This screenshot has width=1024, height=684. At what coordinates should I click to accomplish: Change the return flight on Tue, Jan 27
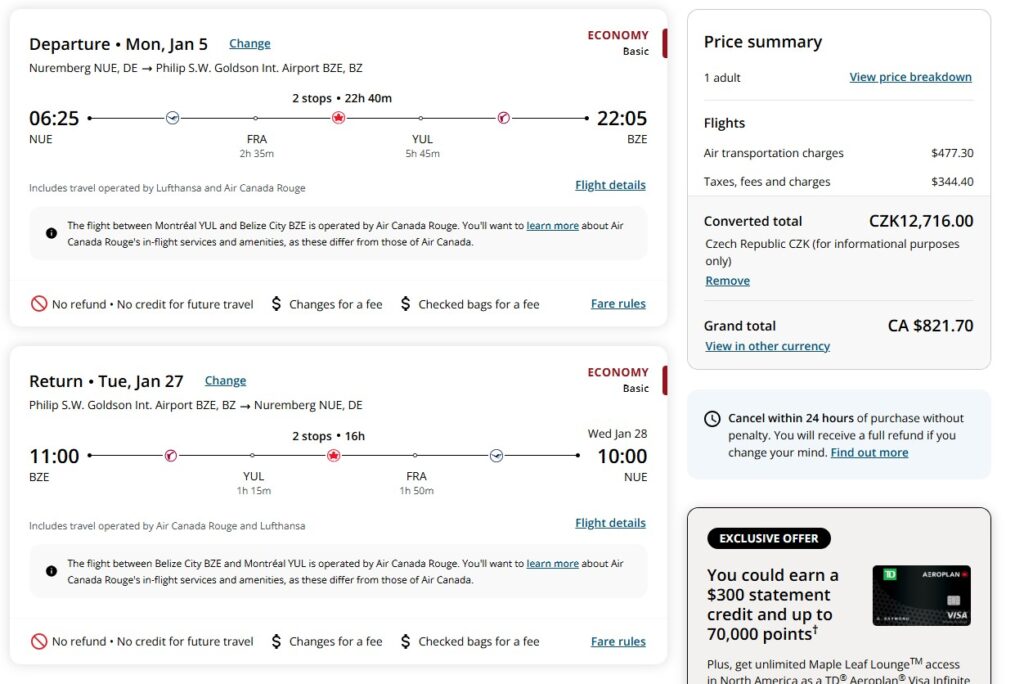[x=225, y=381]
